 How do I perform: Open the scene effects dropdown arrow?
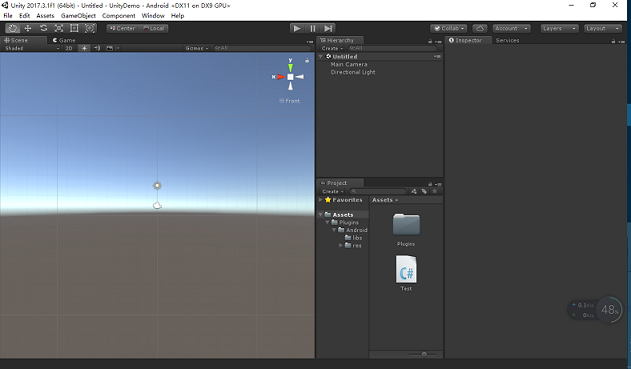[x=118, y=48]
